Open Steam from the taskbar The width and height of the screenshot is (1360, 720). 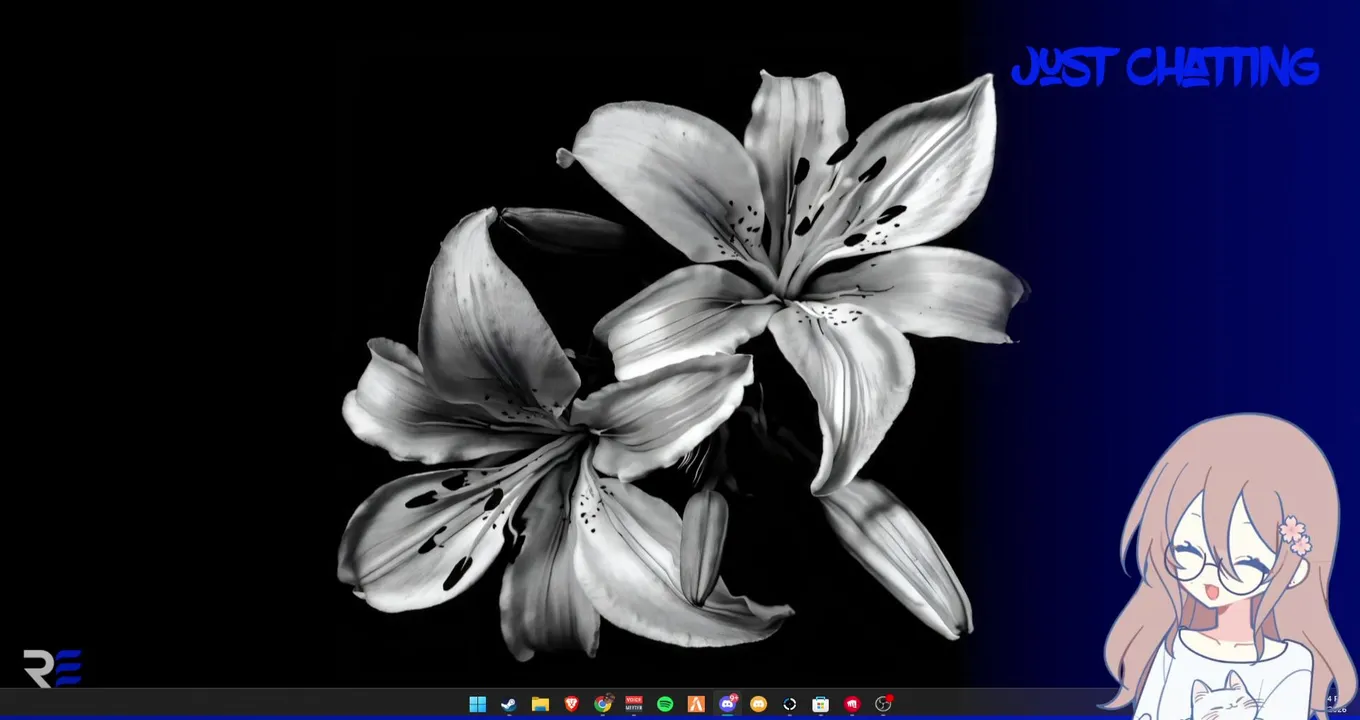point(508,704)
